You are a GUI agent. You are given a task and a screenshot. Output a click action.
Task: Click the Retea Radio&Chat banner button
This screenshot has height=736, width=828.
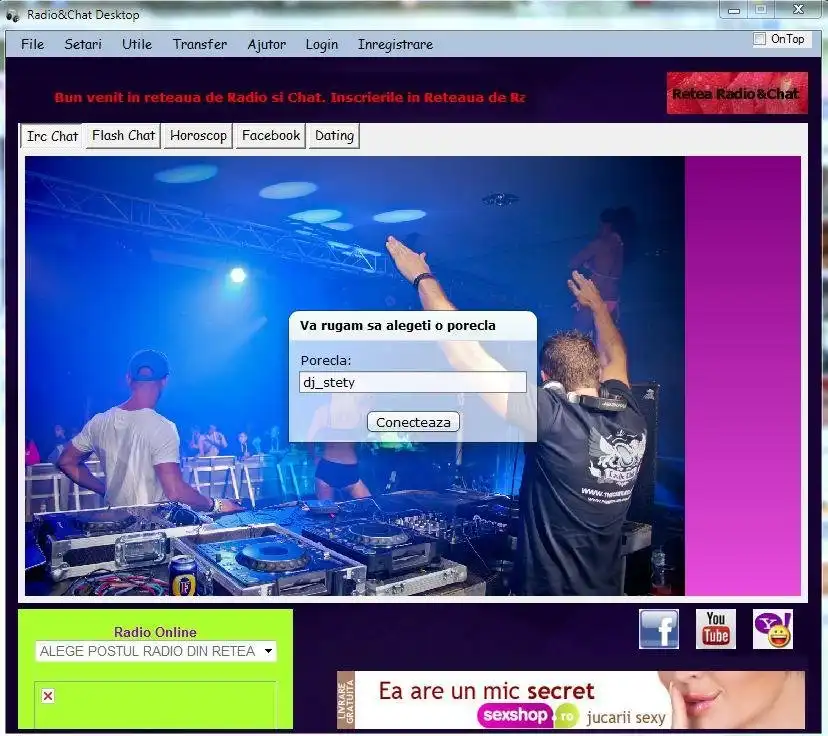[737, 93]
